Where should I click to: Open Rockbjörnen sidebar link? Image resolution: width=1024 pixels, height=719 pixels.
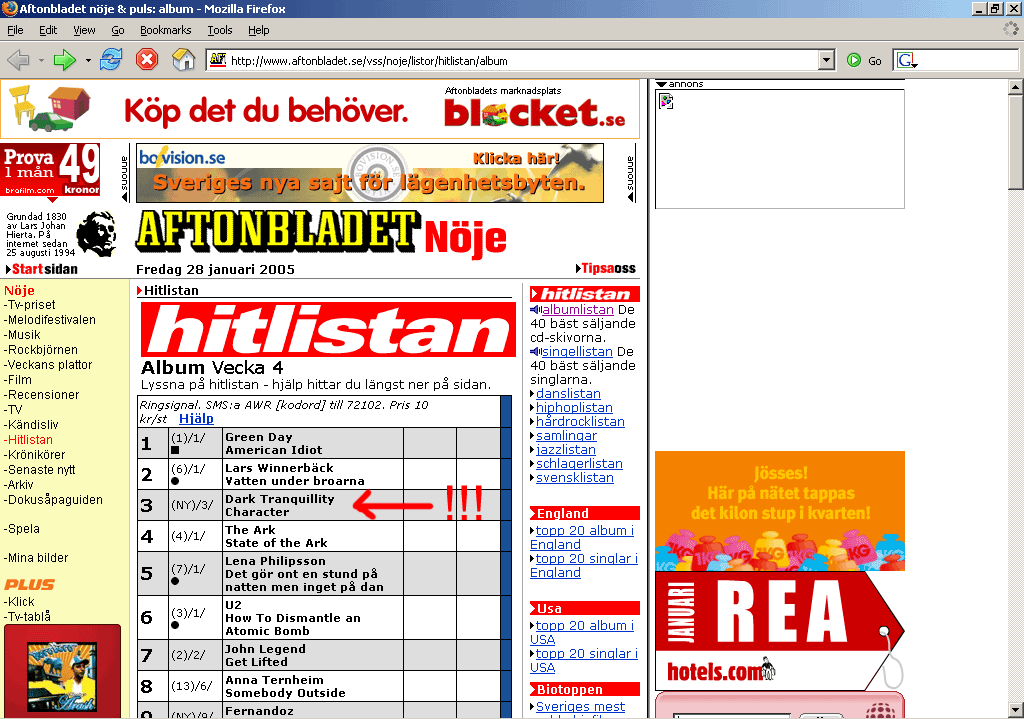click(x=40, y=350)
